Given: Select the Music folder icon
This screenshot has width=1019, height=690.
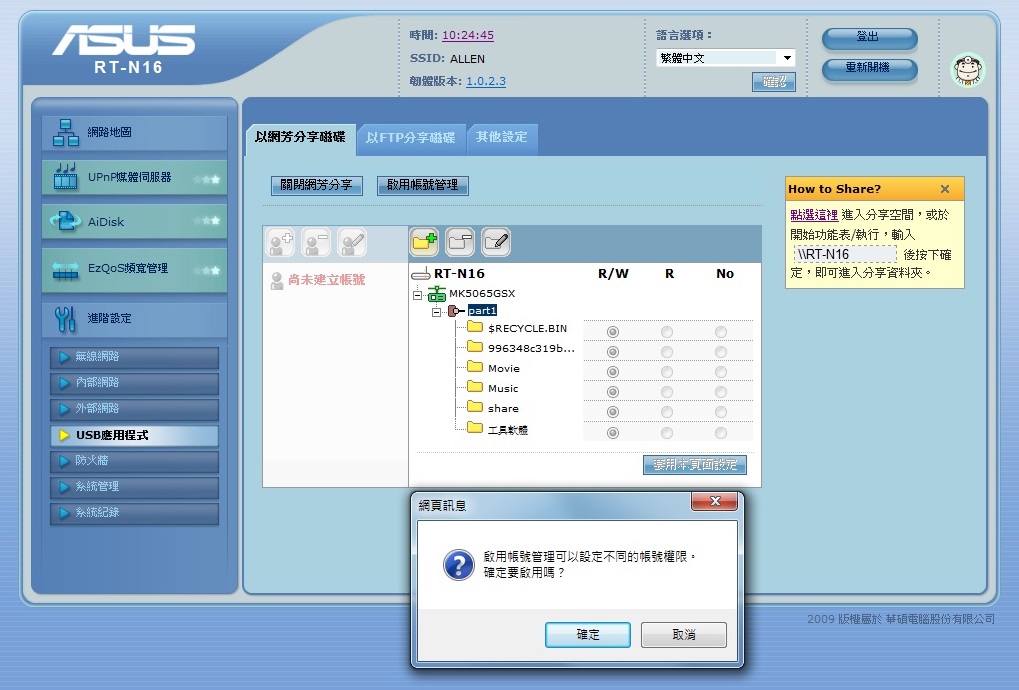Looking at the screenshot, I should [x=475, y=387].
